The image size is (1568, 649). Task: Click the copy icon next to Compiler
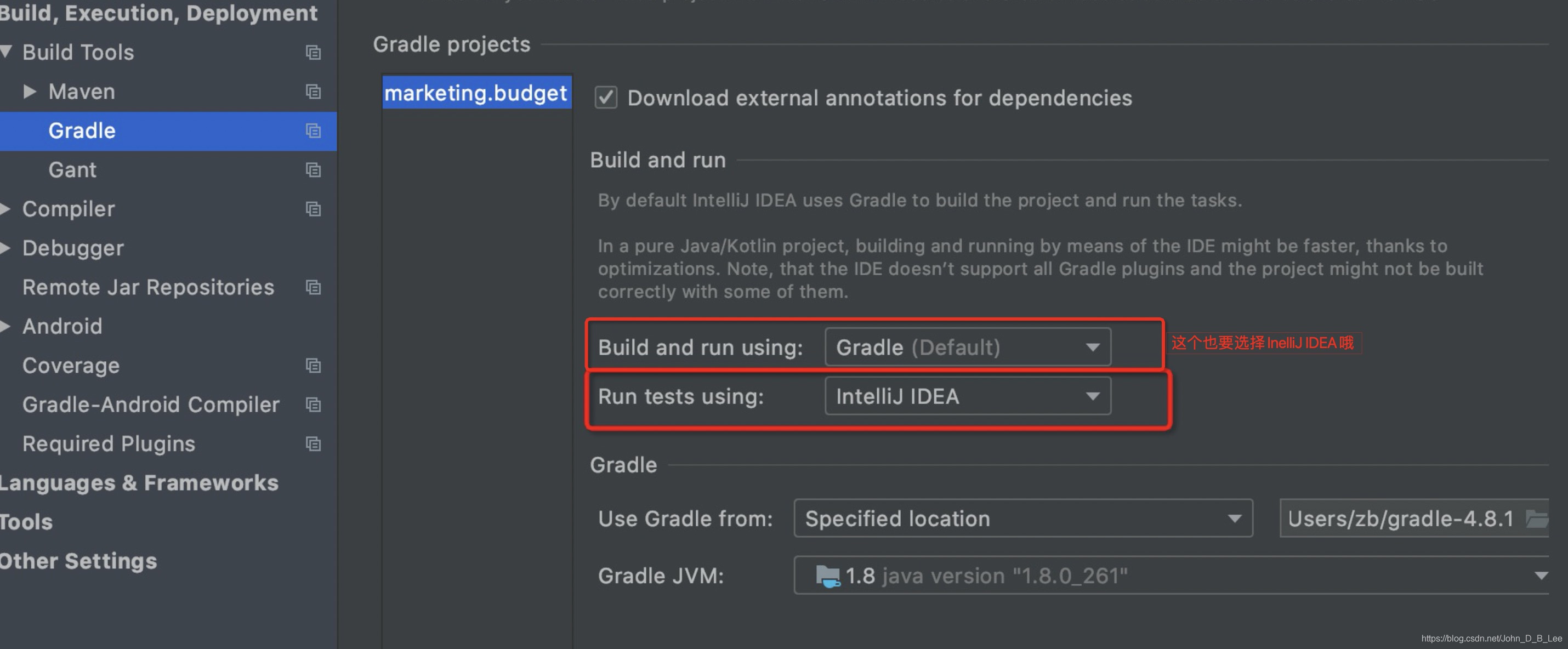click(313, 209)
